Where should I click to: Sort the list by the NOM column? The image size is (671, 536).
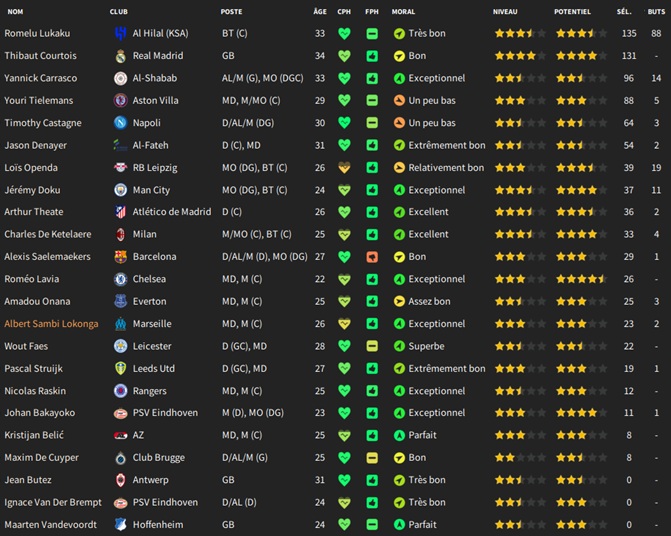pos(15,12)
